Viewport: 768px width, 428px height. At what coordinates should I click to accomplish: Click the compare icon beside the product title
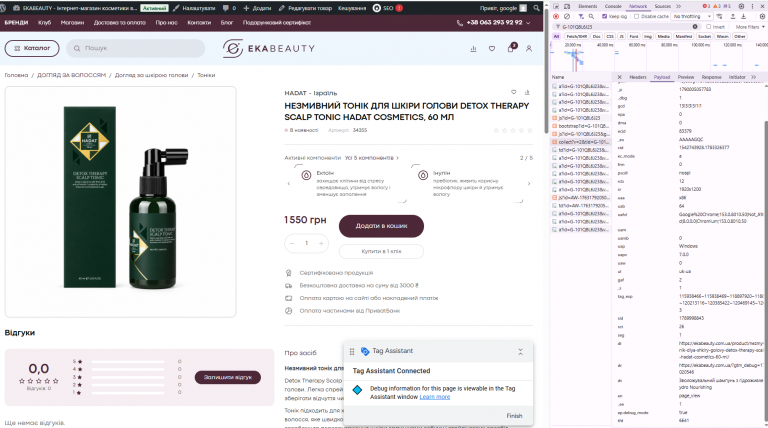pos(528,92)
